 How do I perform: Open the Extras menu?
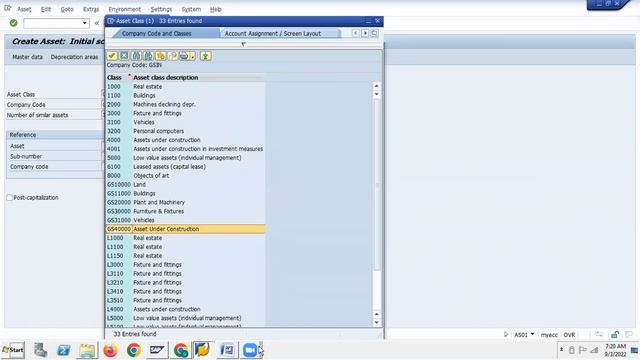tap(91, 9)
